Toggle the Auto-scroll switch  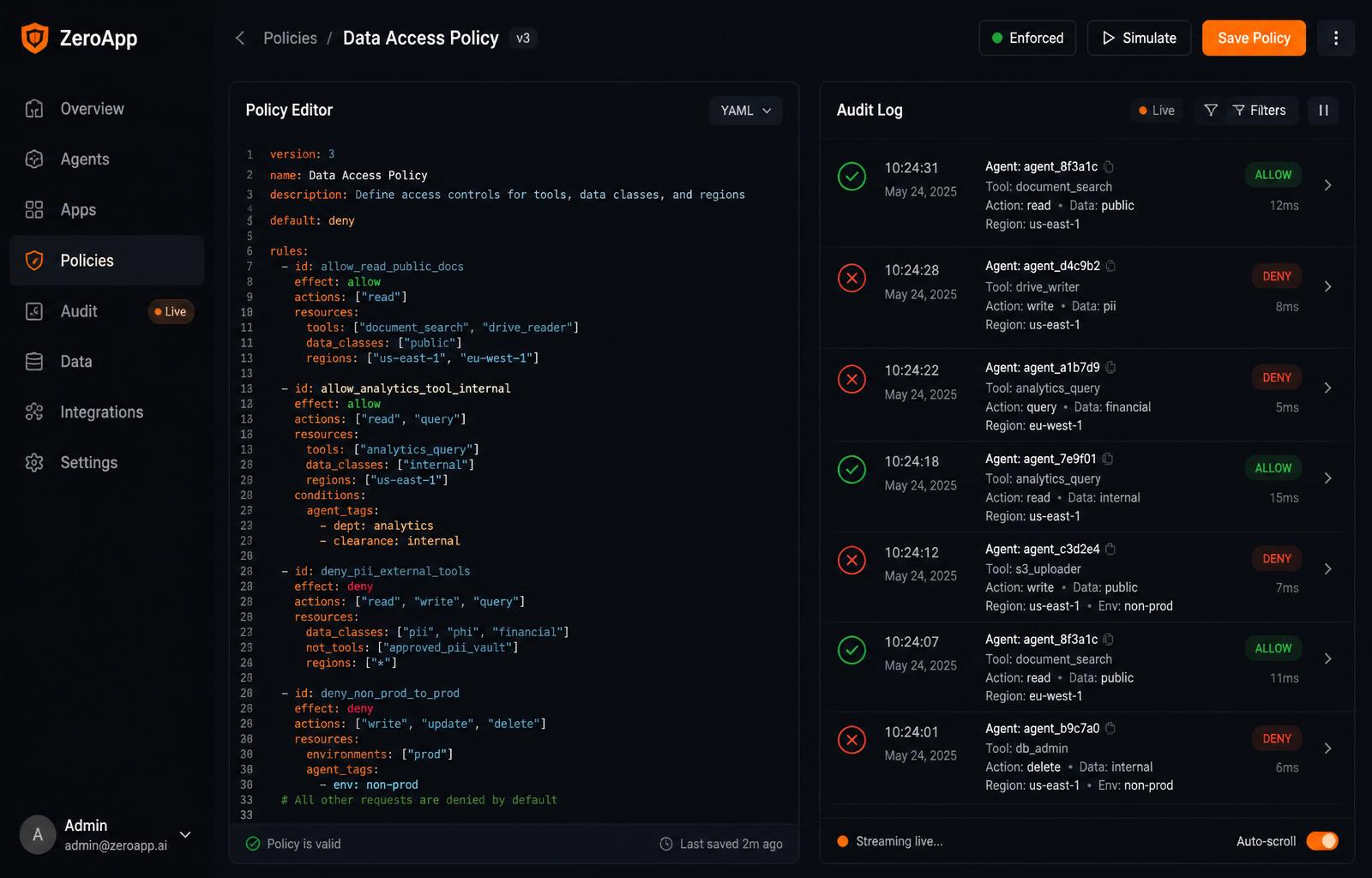(1322, 841)
